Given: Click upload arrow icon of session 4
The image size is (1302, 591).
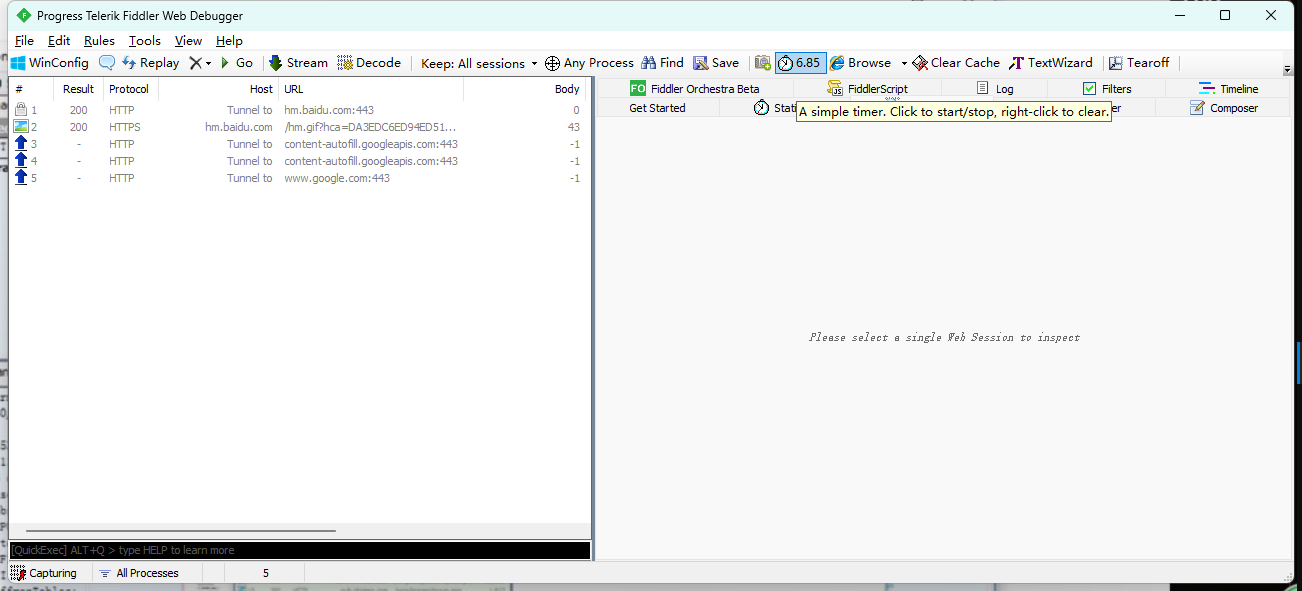Looking at the screenshot, I should (x=21, y=161).
